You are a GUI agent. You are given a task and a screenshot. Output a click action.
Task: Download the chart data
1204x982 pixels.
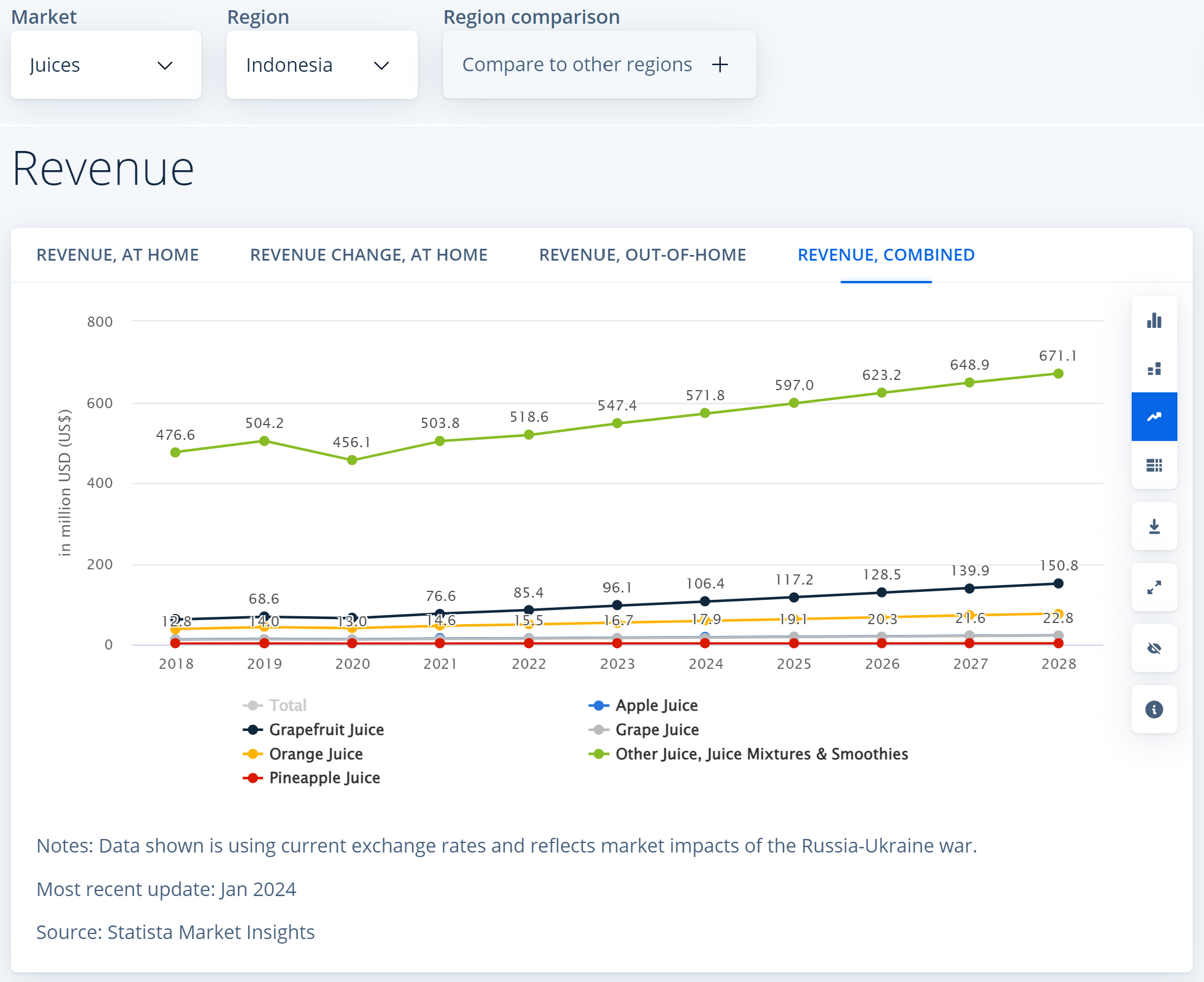[1154, 527]
